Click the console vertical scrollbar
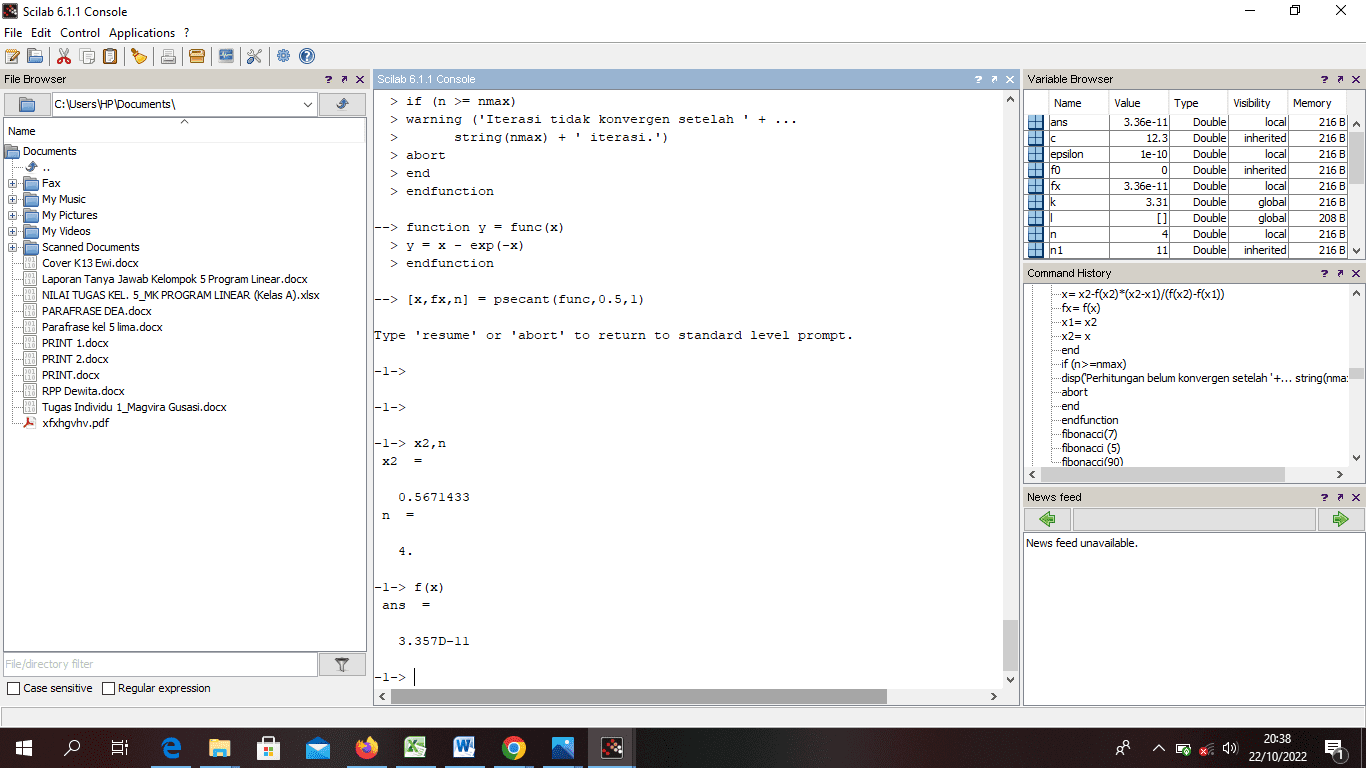 click(x=1010, y=645)
